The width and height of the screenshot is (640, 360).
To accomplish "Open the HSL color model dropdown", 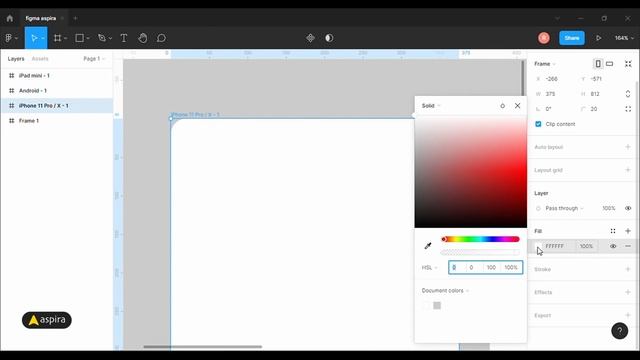I will [429, 268].
